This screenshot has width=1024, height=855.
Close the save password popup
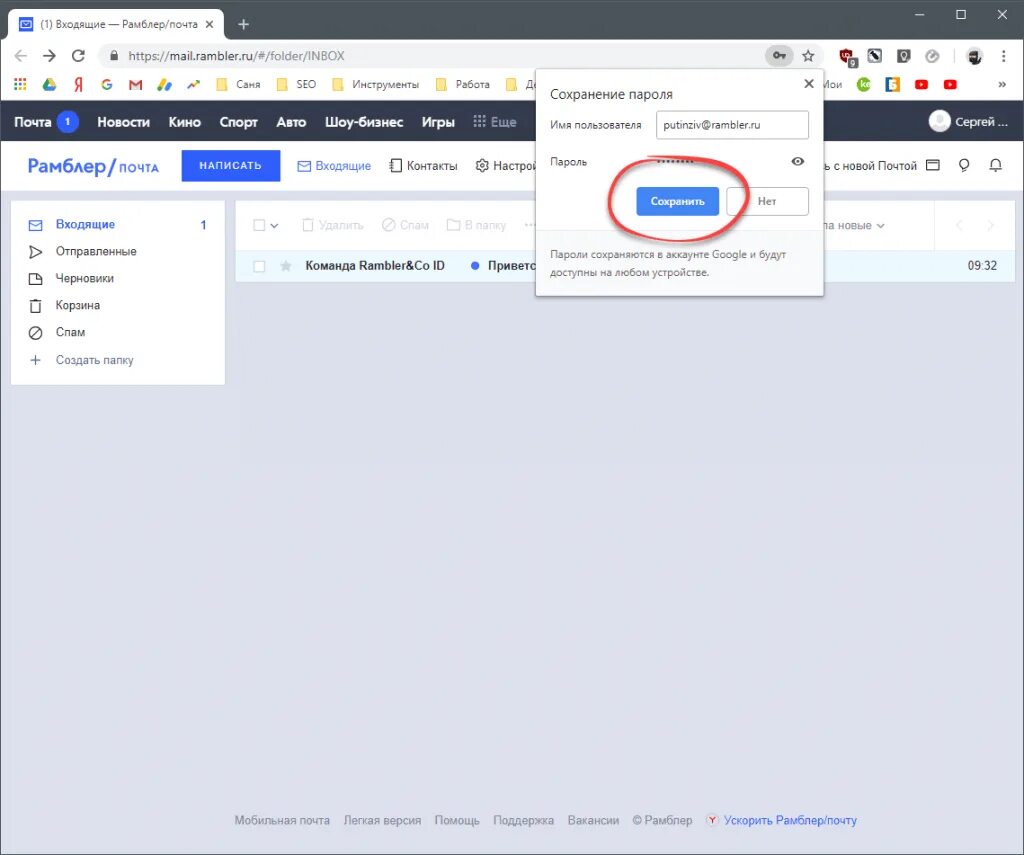click(x=808, y=84)
